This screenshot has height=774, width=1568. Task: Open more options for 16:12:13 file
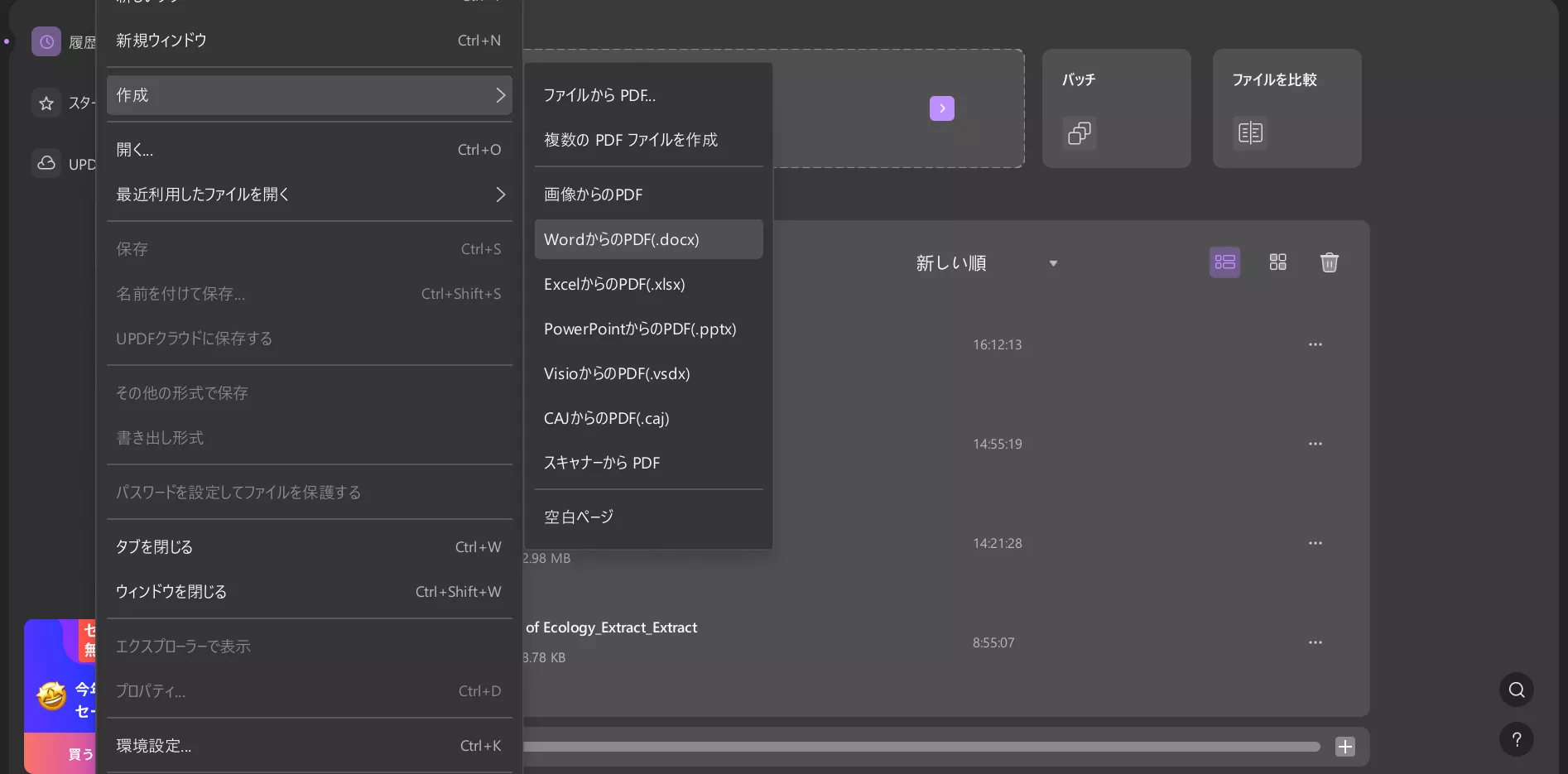(1315, 344)
